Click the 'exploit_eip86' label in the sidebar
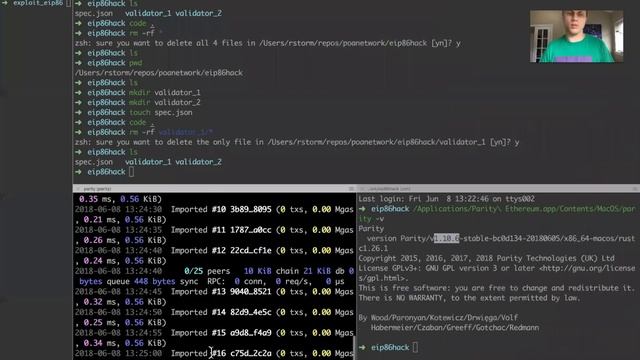 38,3
